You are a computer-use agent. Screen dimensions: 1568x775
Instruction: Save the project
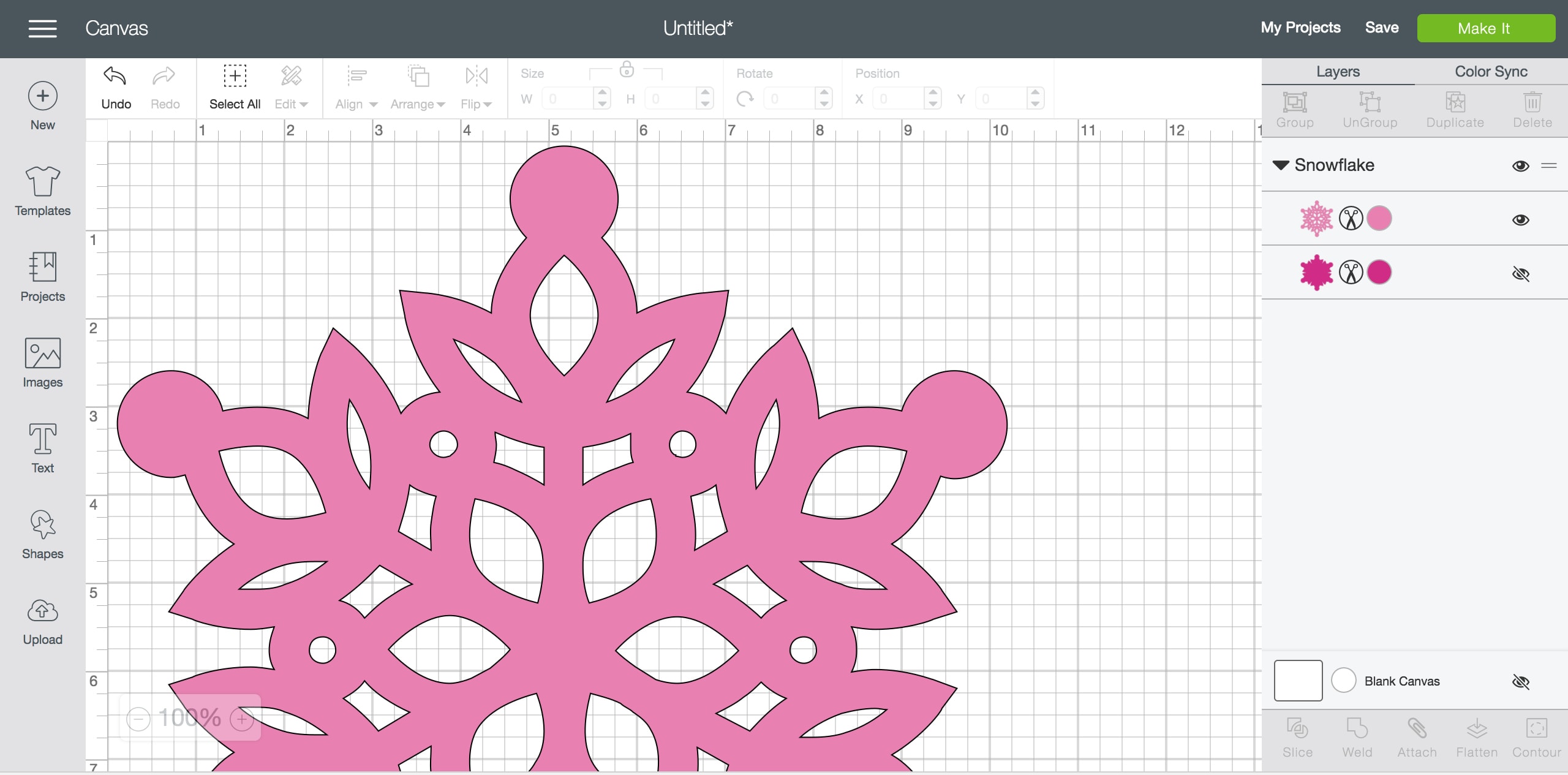point(1381,28)
